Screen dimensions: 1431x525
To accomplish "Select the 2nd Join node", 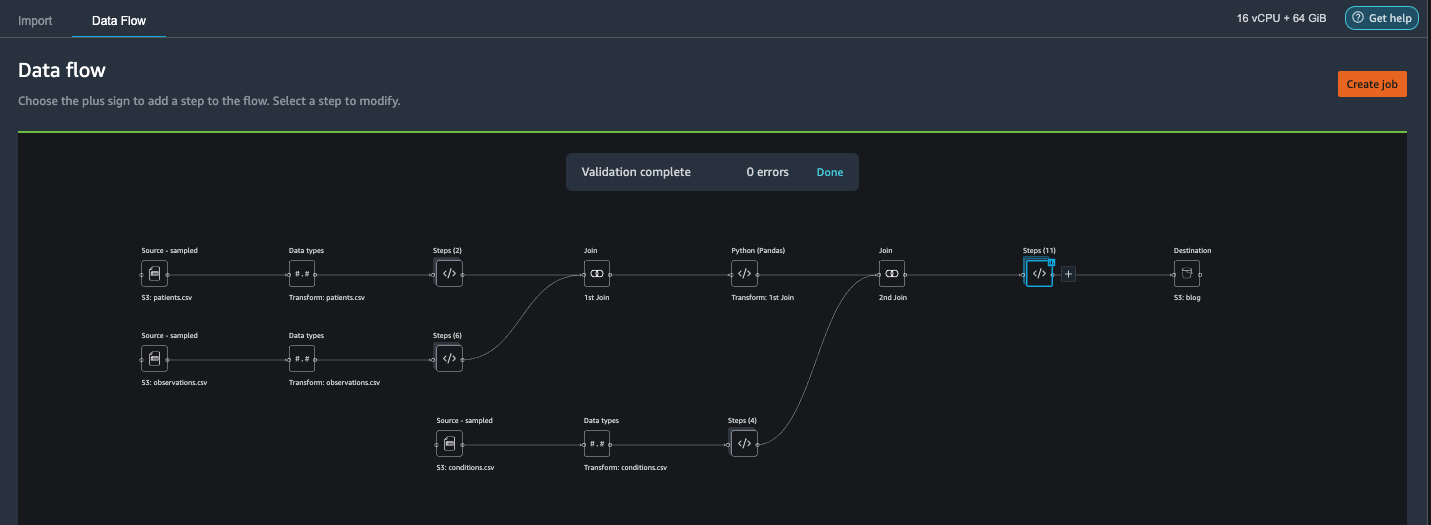I will pyautogui.click(x=892, y=273).
